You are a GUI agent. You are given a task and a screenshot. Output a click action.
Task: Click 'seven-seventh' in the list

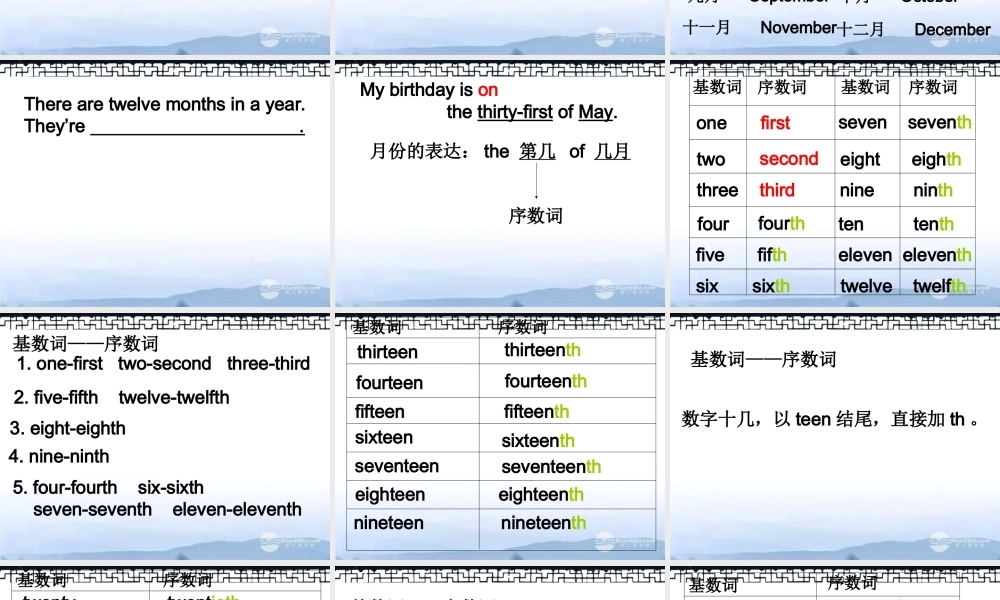(92, 509)
